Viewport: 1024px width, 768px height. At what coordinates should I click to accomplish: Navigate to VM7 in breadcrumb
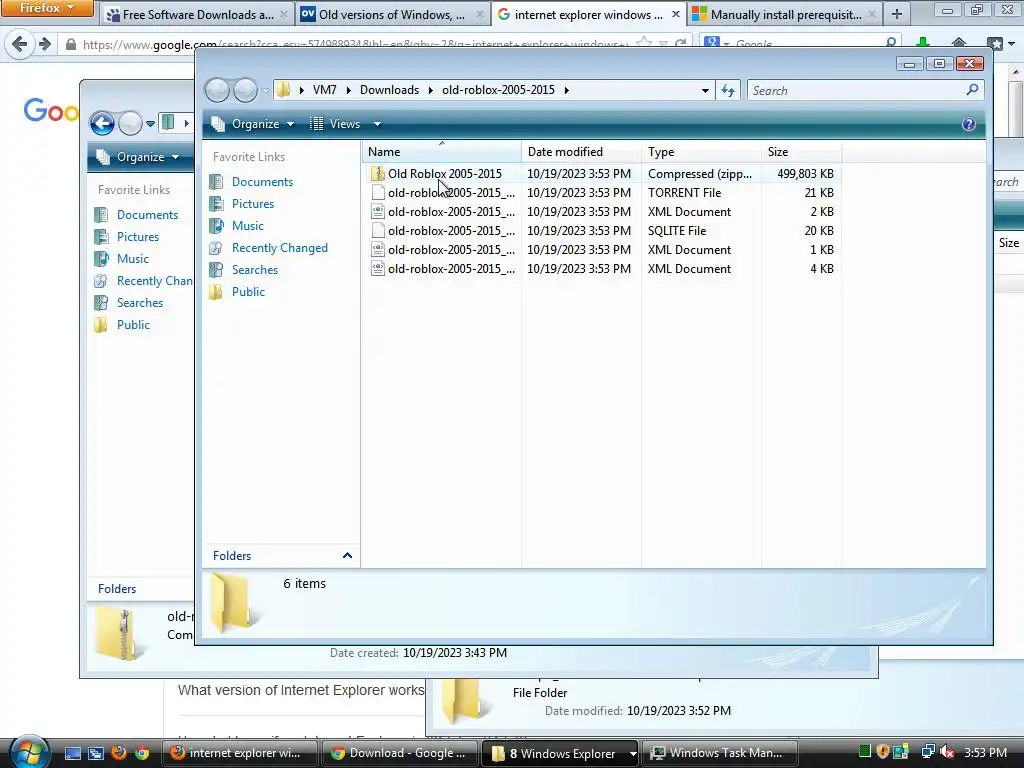325,90
